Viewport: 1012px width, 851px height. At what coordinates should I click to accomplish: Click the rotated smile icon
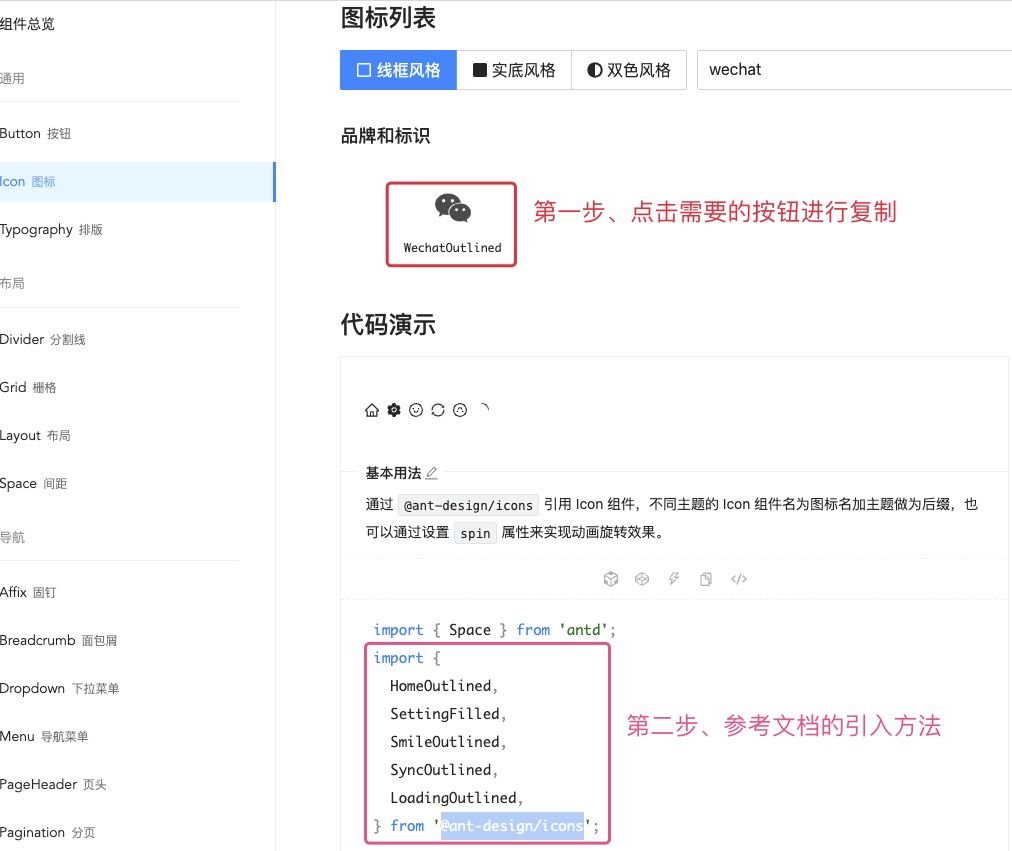(460, 410)
